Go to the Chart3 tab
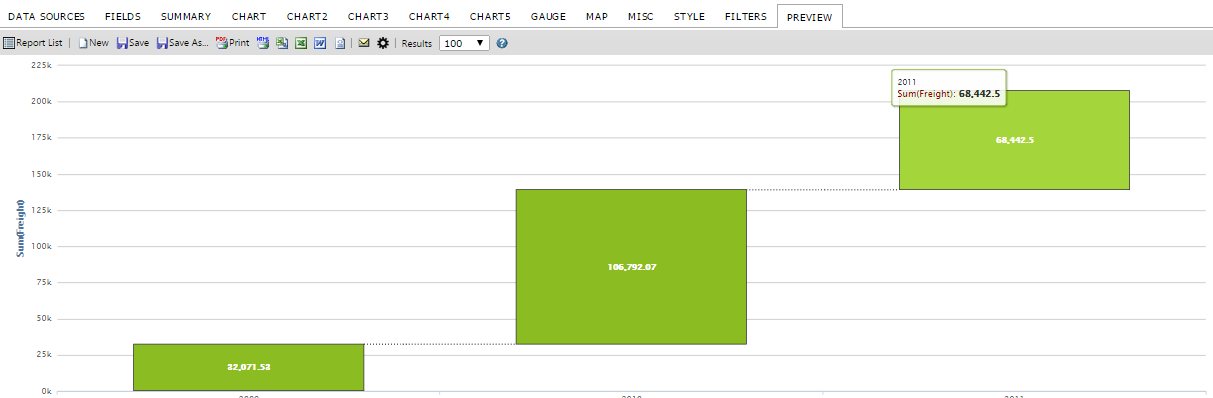The image size is (1213, 398). (x=368, y=17)
